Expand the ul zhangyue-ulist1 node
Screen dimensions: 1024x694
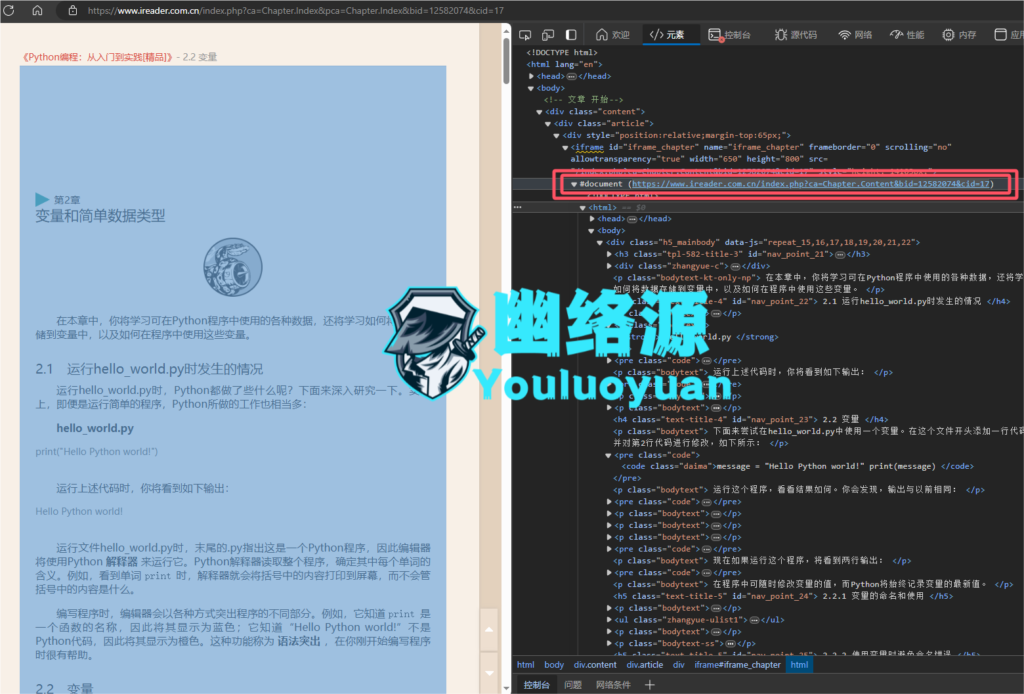(609, 620)
